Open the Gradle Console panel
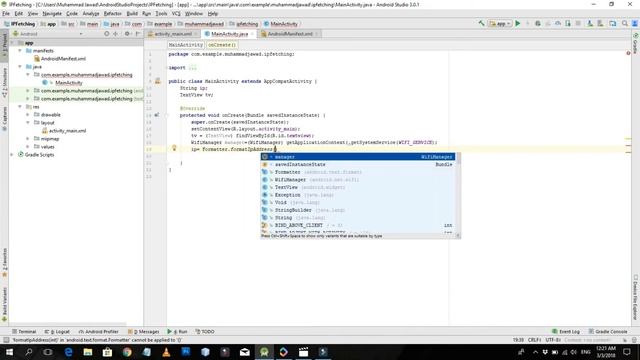This screenshot has width=640, height=360. [x=608, y=331]
